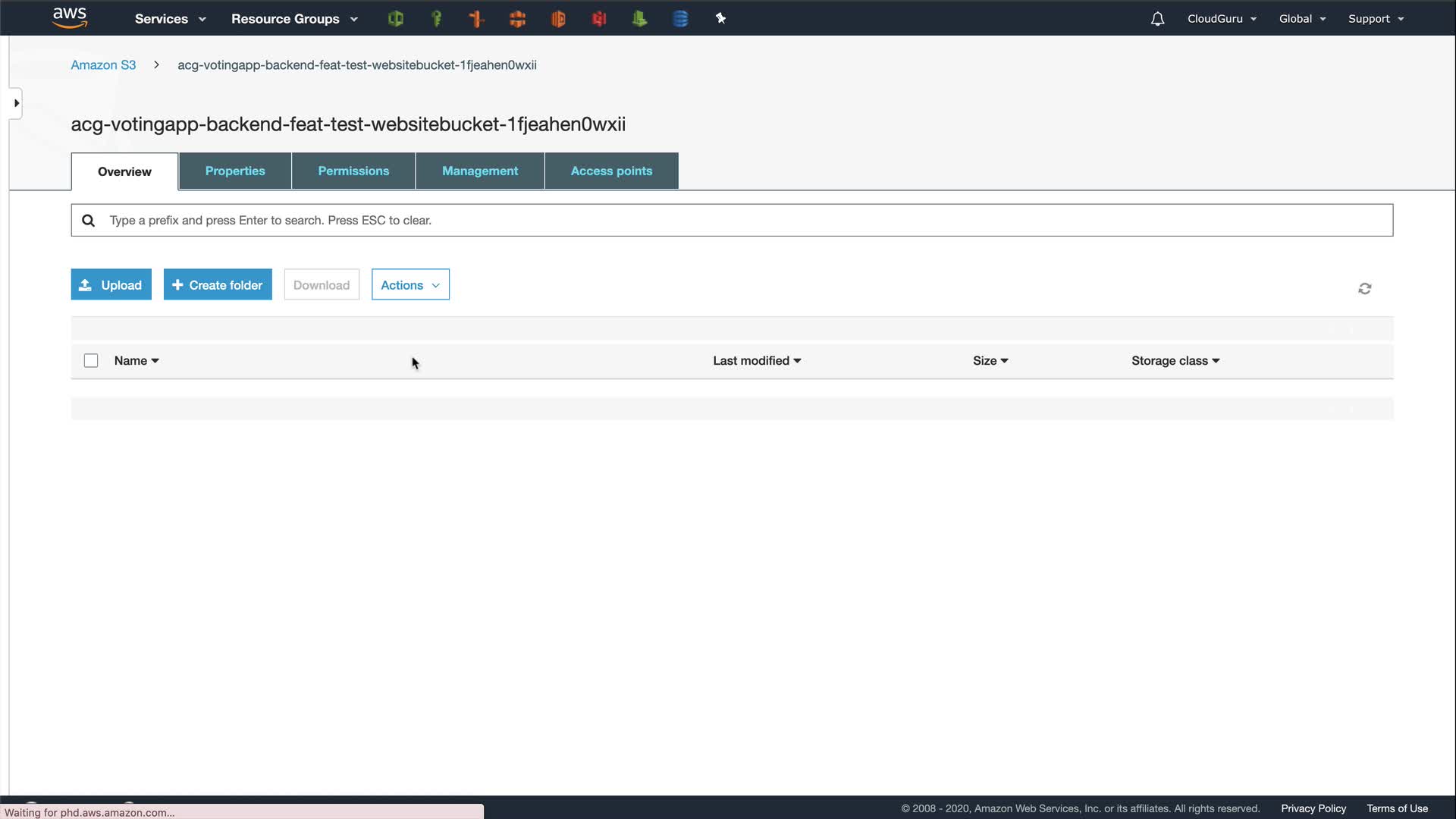The height and width of the screenshot is (819, 1456).
Task: Expand the Services menu
Action: tap(170, 19)
